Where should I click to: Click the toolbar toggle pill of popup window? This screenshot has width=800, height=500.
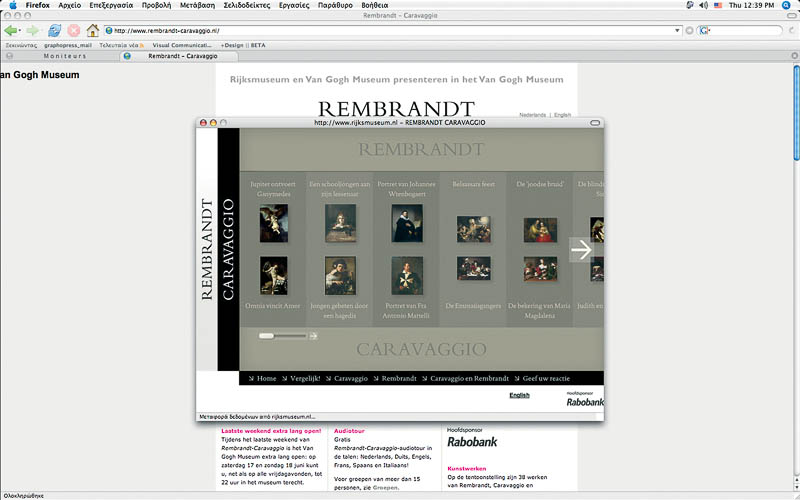pos(595,122)
